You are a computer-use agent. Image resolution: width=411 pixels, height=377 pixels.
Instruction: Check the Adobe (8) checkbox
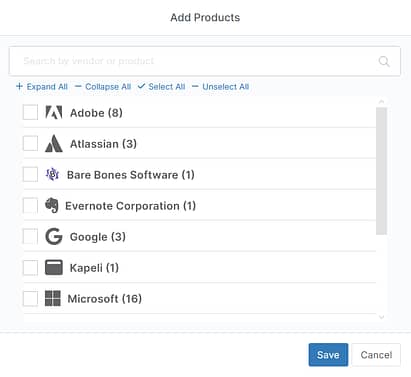(30, 112)
